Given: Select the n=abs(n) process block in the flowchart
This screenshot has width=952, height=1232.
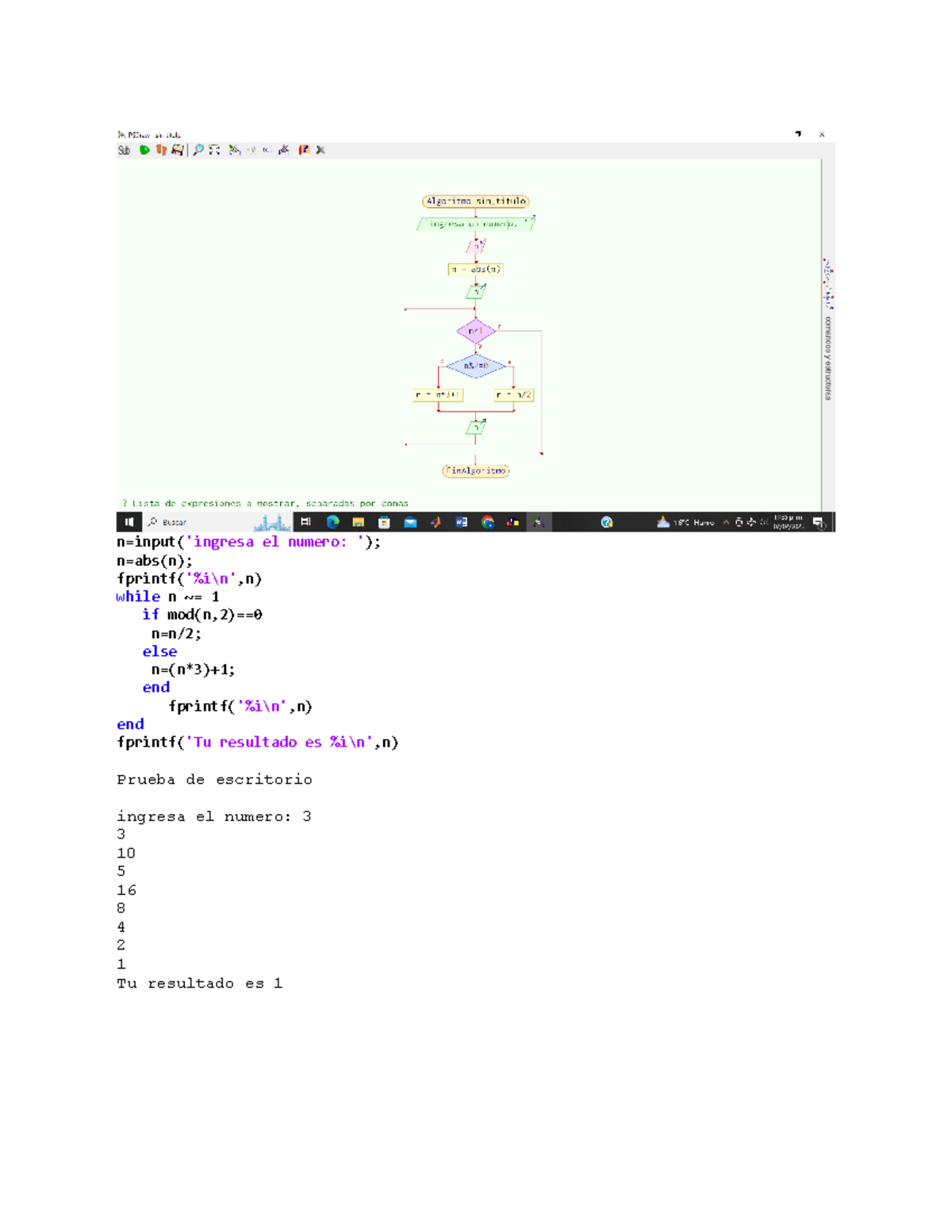Looking at the screenshot, I should pyautogui.click(x=476, y=269).
